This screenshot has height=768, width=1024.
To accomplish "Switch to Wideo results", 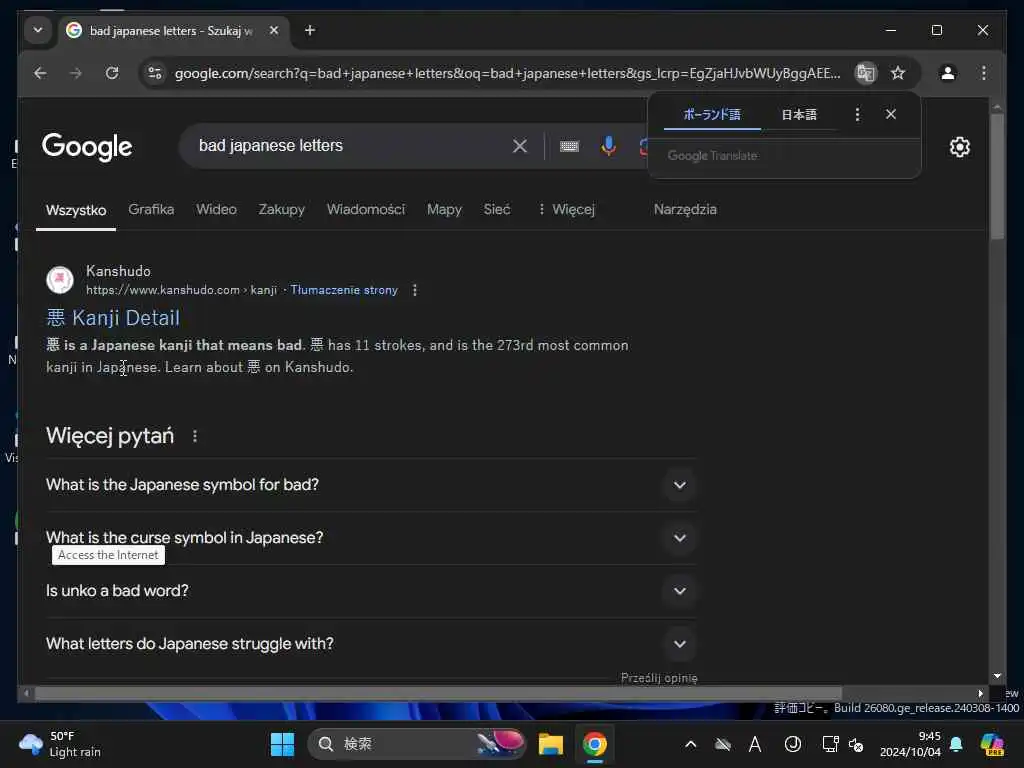I will (216, 209).
